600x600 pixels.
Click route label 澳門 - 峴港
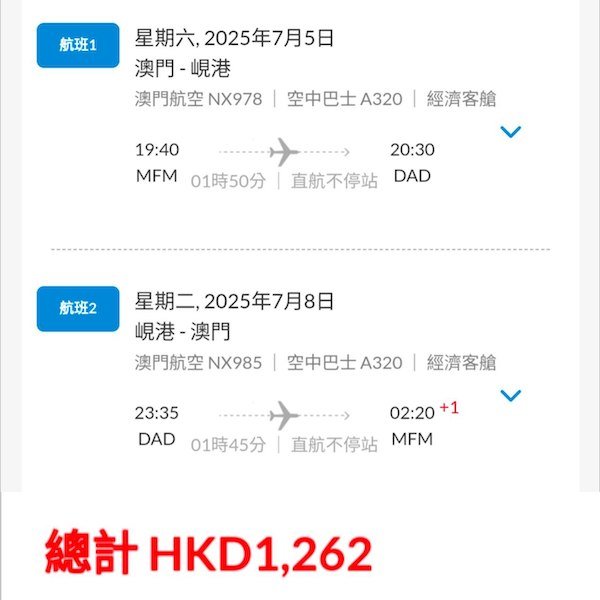pos(183,69)
